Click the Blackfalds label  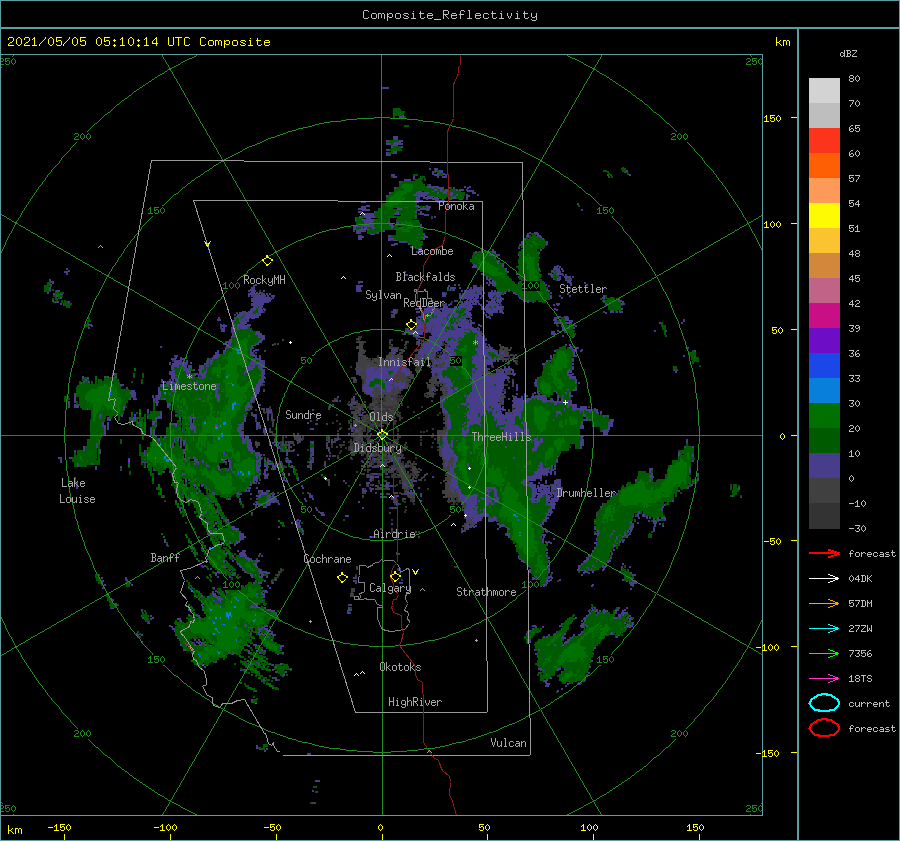coord(425,277)
